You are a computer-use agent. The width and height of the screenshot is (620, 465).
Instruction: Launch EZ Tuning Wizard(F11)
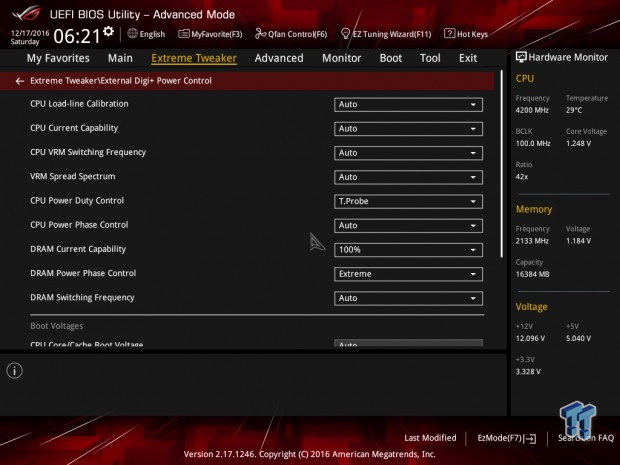point(386,34)
